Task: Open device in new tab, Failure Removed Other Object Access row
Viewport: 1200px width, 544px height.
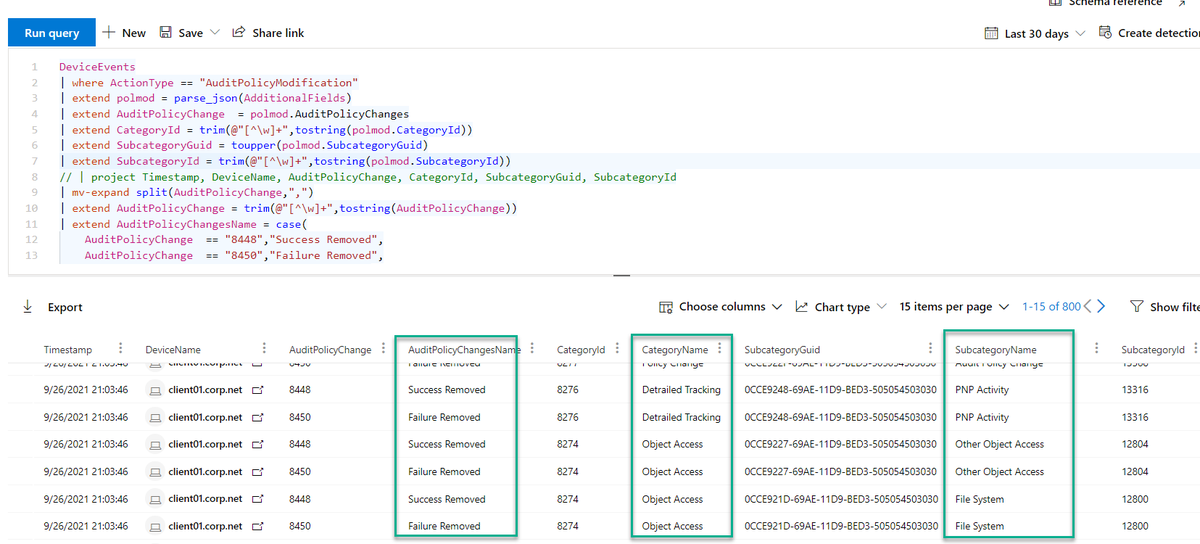Action: (258, 471)
